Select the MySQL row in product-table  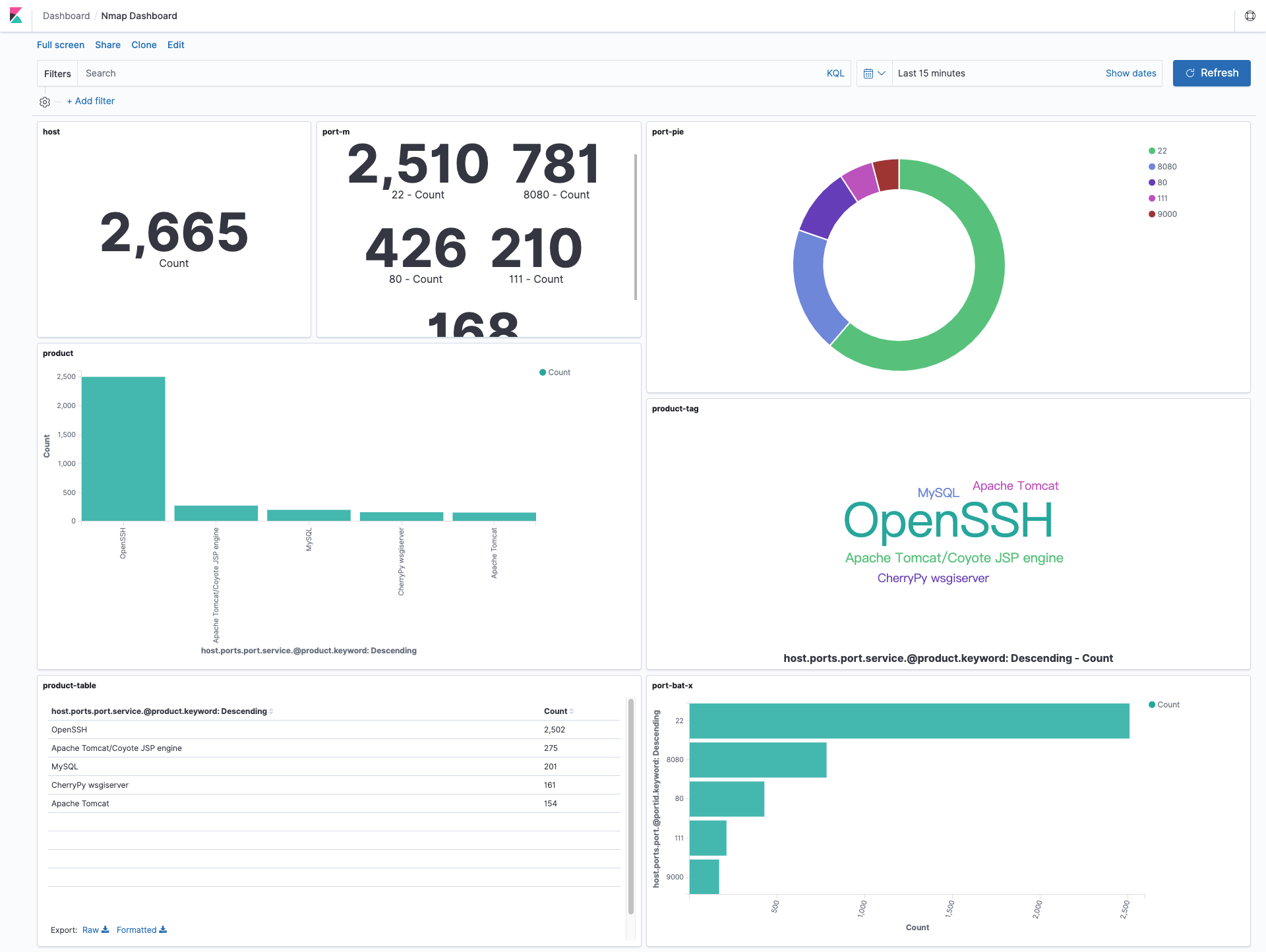pyautogui.click(x=335, y=767)
